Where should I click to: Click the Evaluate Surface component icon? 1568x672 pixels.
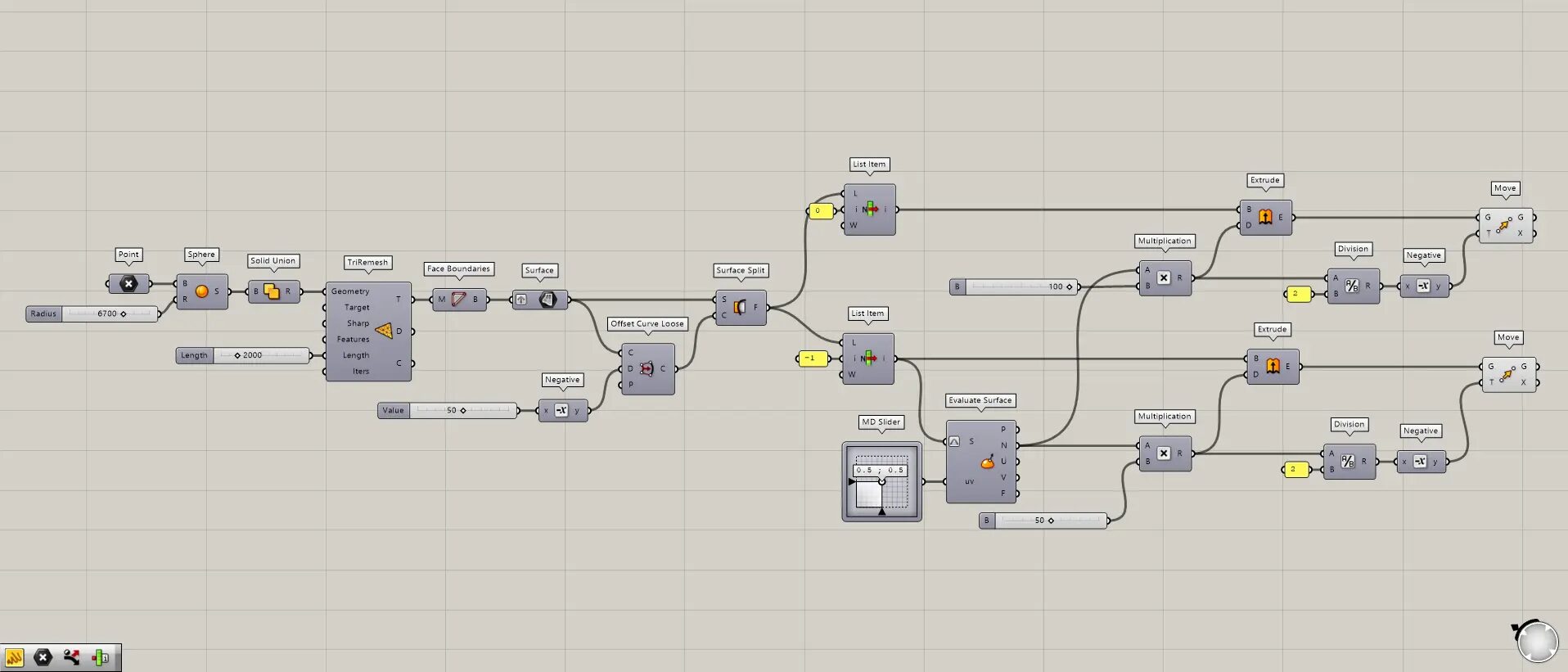point(988,462)
